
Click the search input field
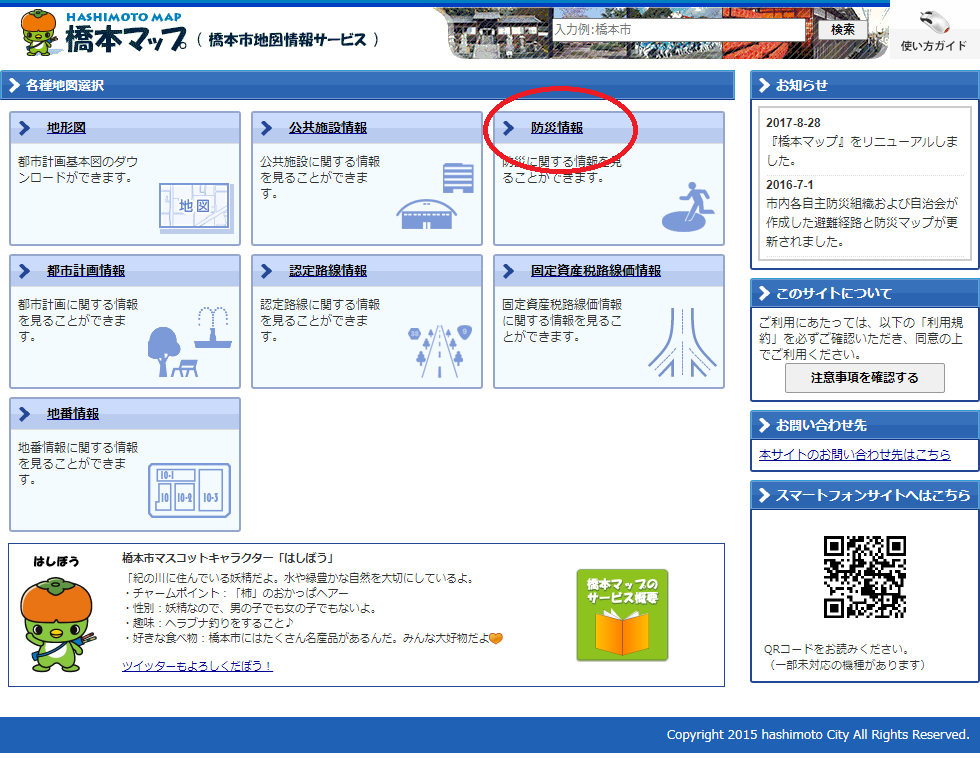point(679,30)
